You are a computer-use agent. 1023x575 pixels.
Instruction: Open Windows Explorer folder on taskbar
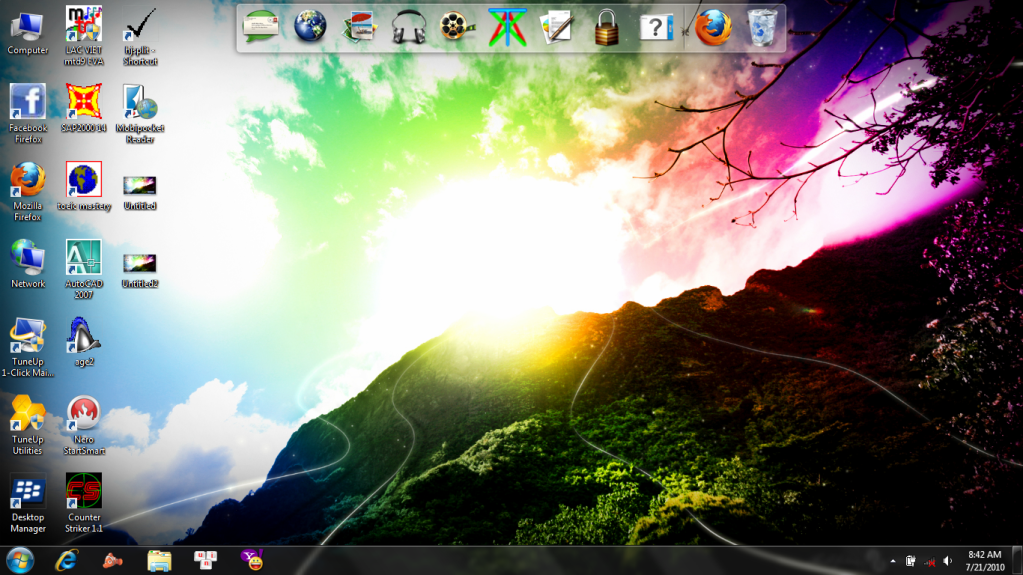[159, 560]
